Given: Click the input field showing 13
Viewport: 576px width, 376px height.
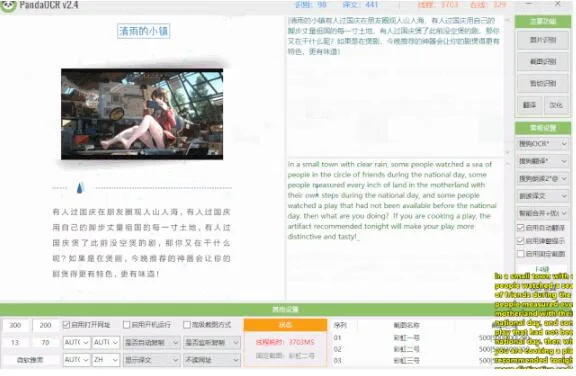Looking at the screenshot, I should pos(15,343).
